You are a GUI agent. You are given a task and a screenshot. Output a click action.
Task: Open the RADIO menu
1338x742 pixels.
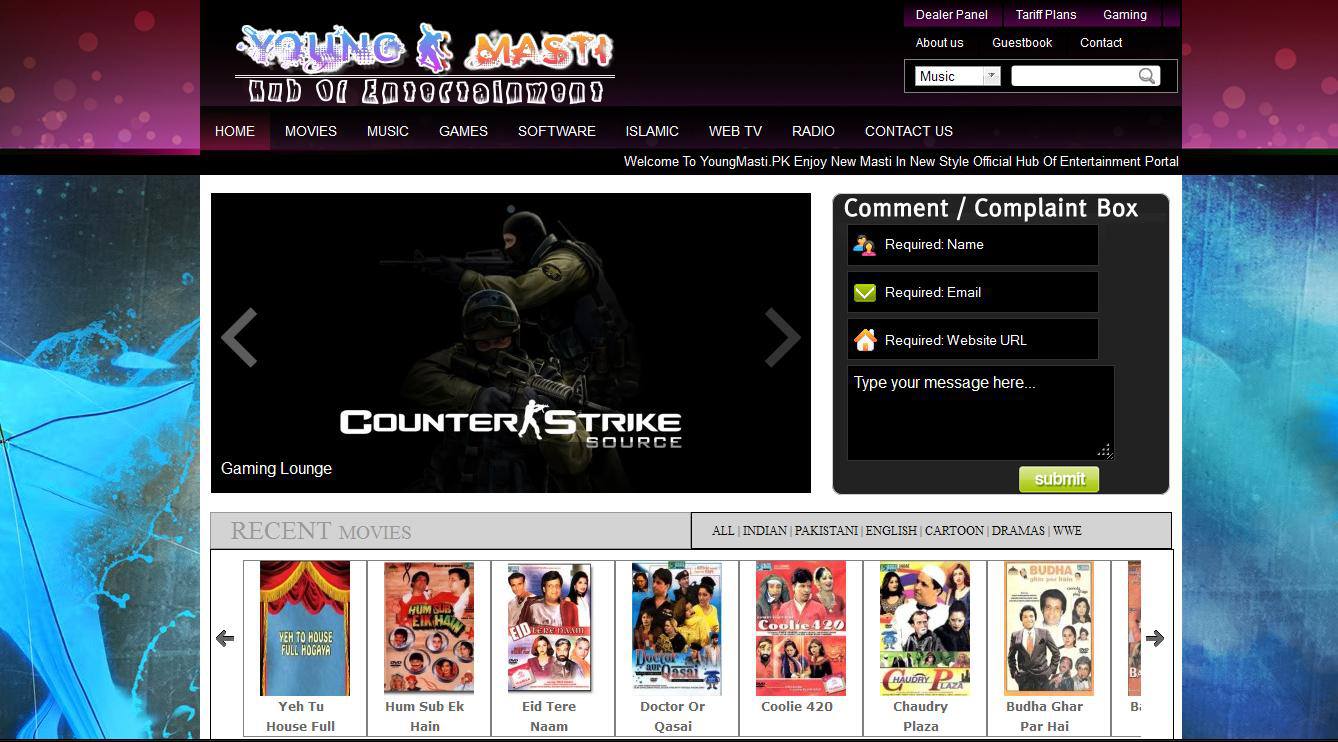(x=814, y=131)
